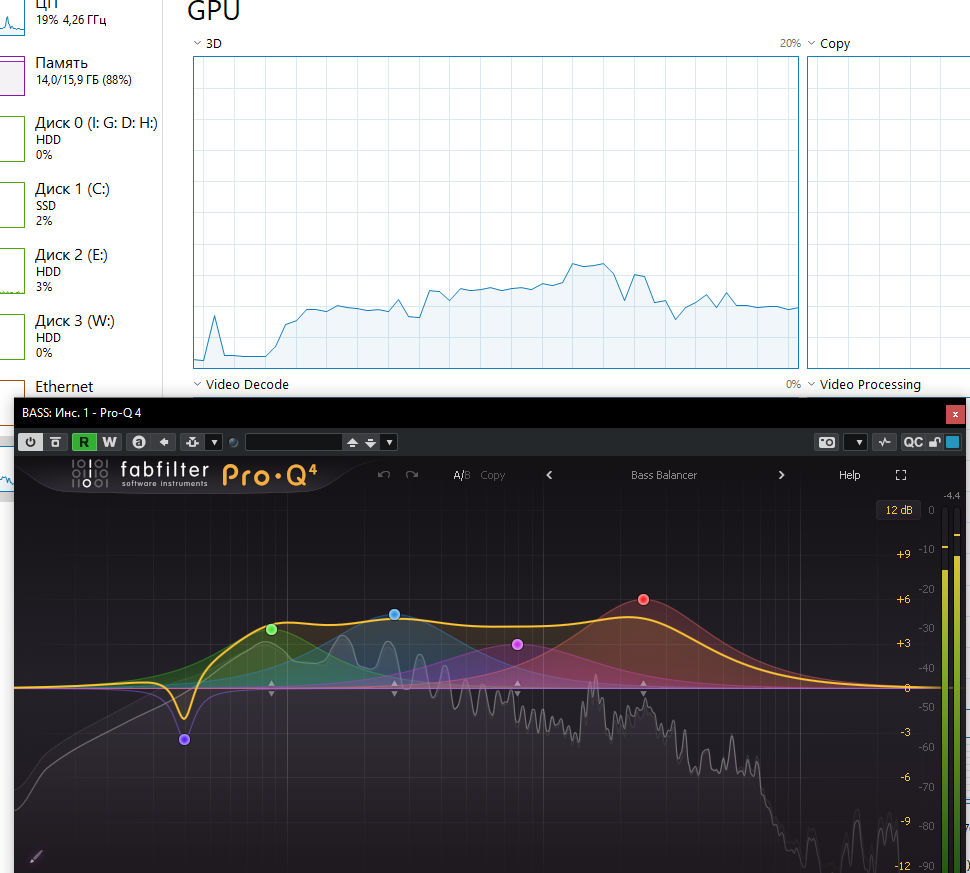The width and height of the screenshot is (970, 873).
Task: Open the preset management dropdown arrow
Action: click(x=389, y=442)
